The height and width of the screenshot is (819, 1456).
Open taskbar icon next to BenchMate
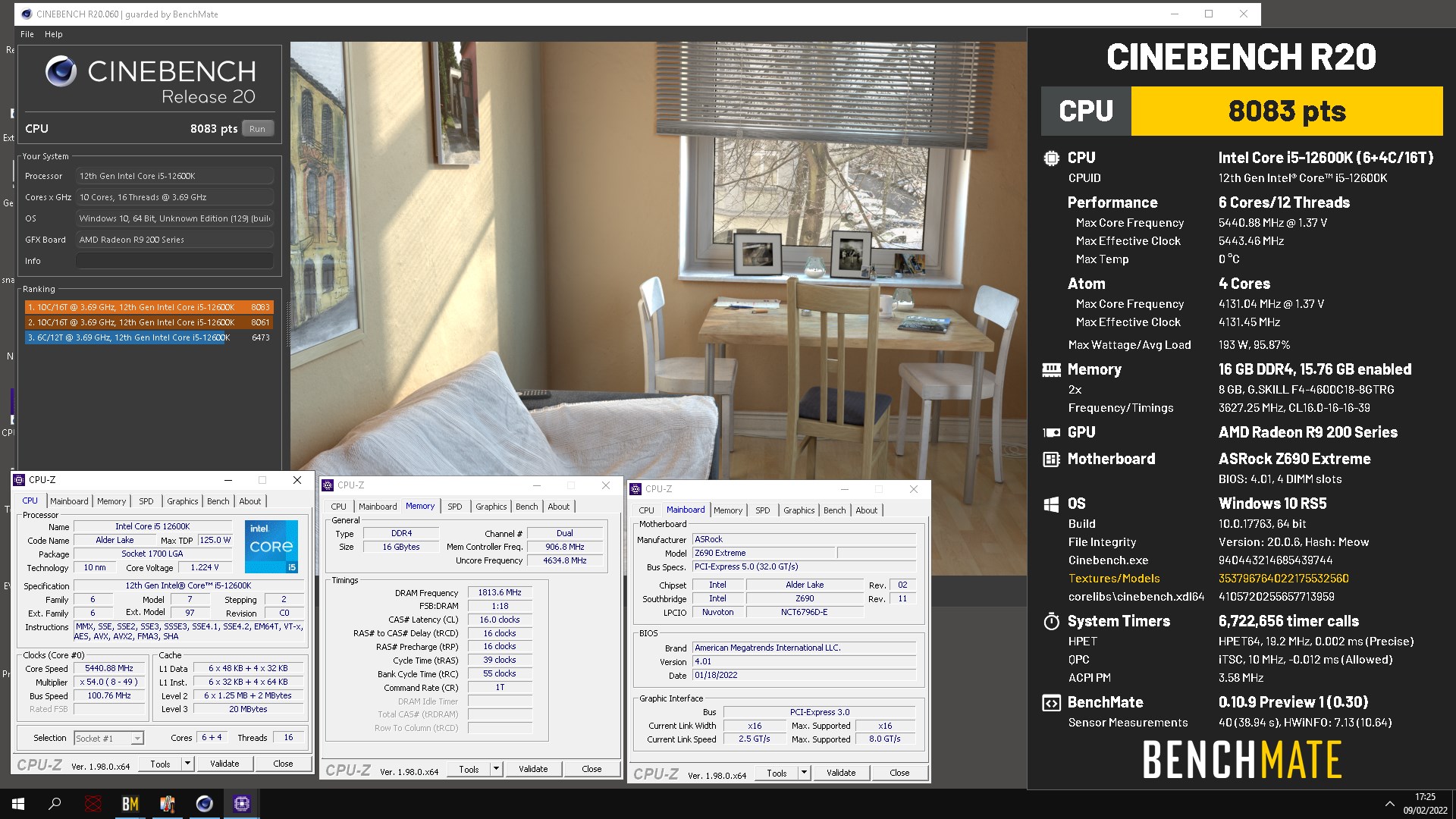point(168,804)
